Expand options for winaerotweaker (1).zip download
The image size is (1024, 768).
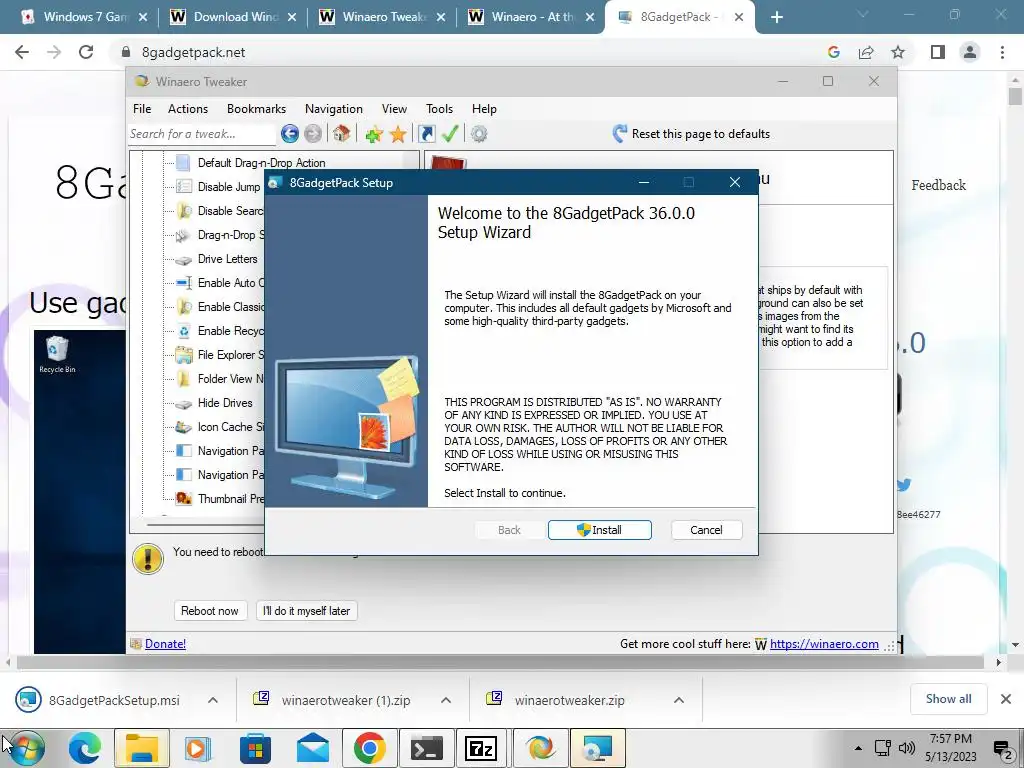(x=446, y=700)
